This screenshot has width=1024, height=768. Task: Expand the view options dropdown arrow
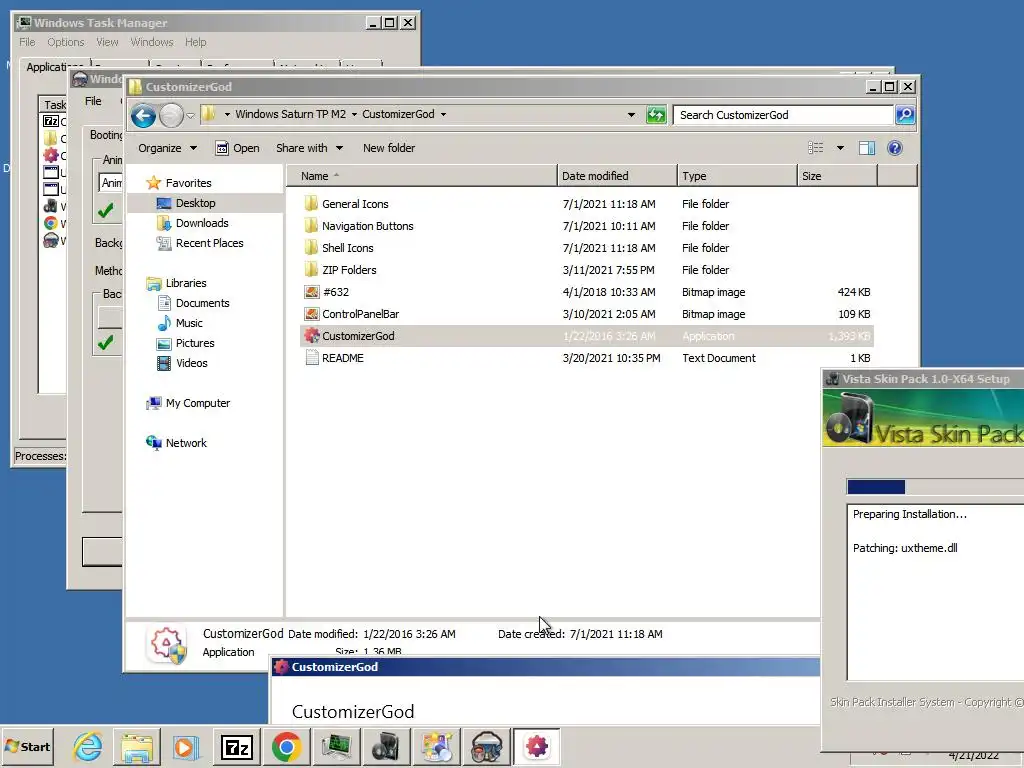click(840, 148)
